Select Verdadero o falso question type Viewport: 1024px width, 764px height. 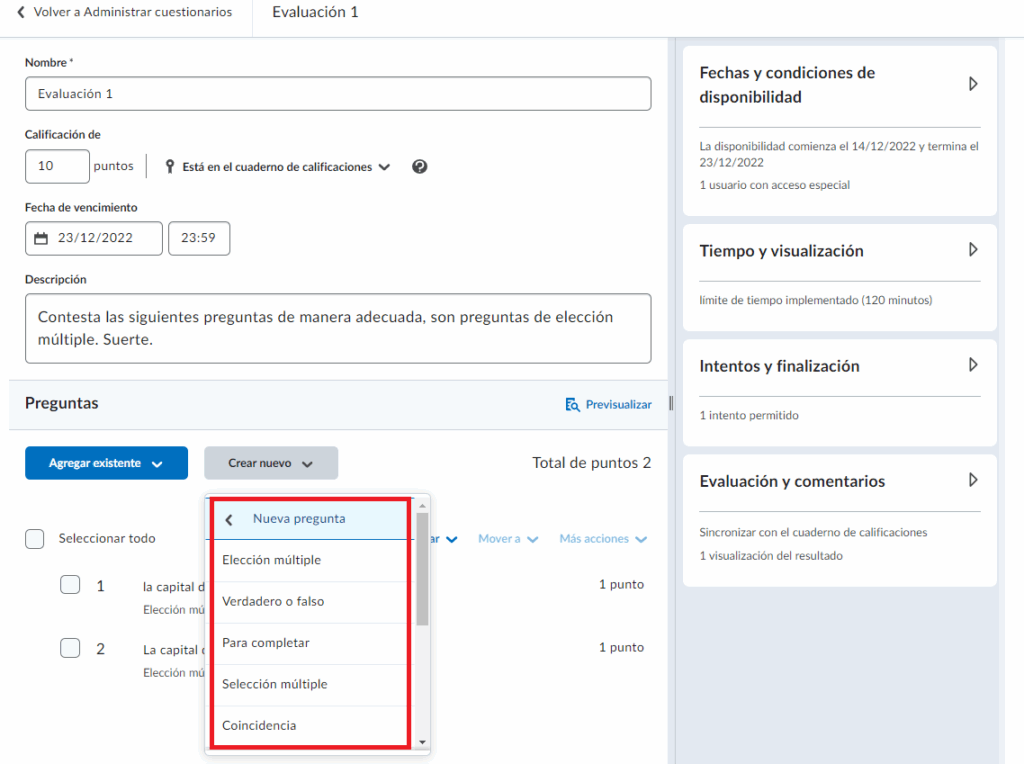(273, 602)
